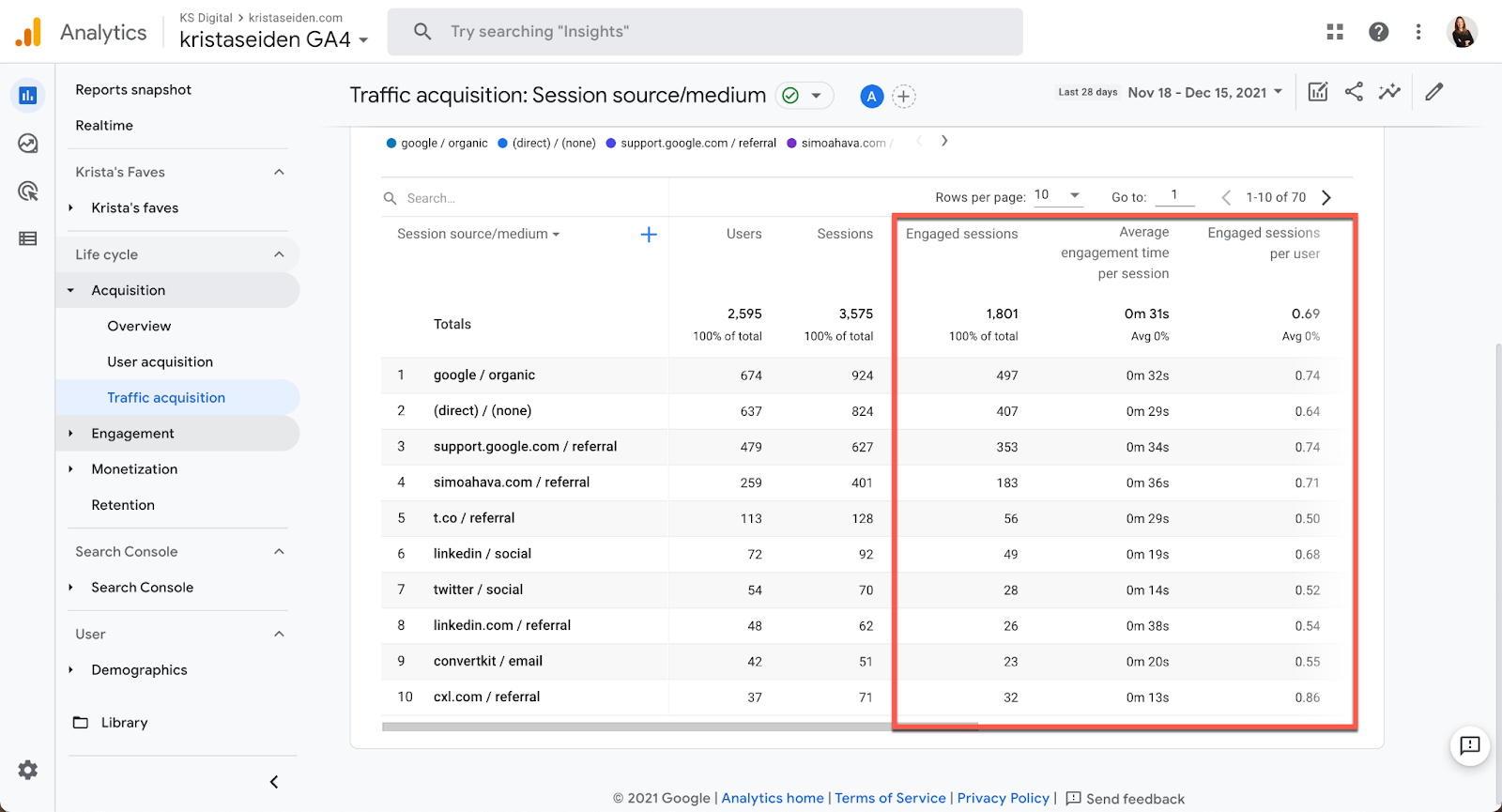Sort the table by Sessions column
The height and width of the screenshot is (812, 1502).
845,234
